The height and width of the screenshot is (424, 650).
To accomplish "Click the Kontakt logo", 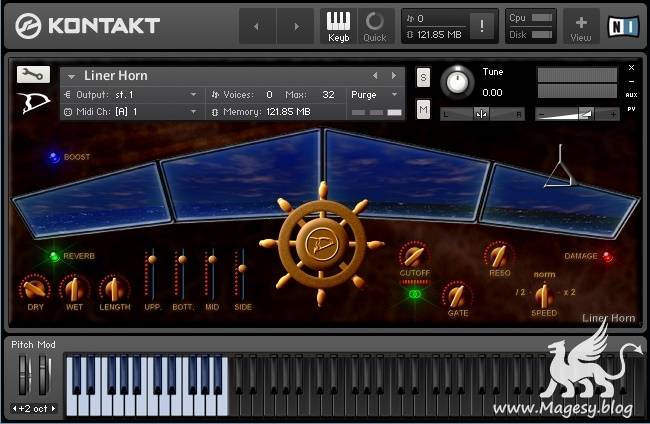I will coord(87,26).
